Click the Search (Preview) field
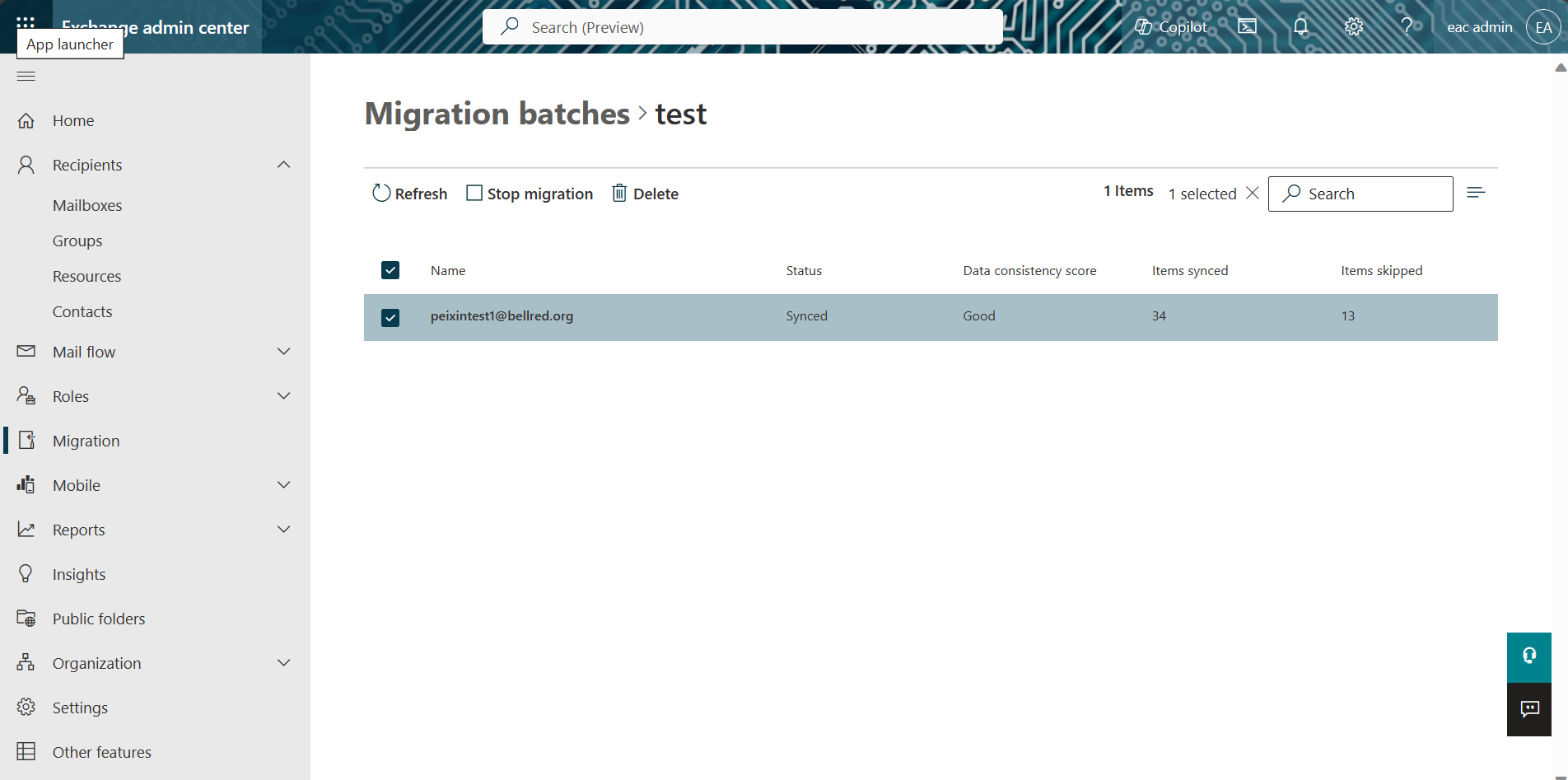 coord(741,26)
